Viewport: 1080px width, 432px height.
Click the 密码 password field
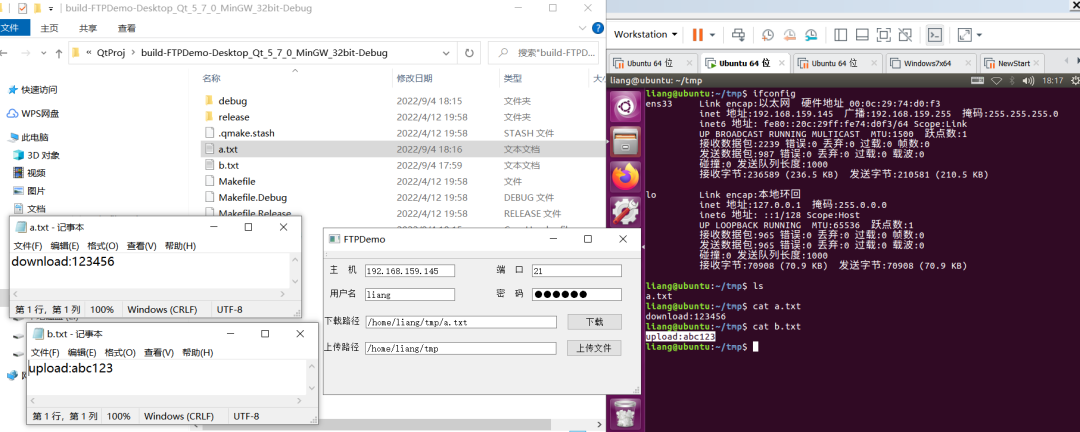[577, 295]
